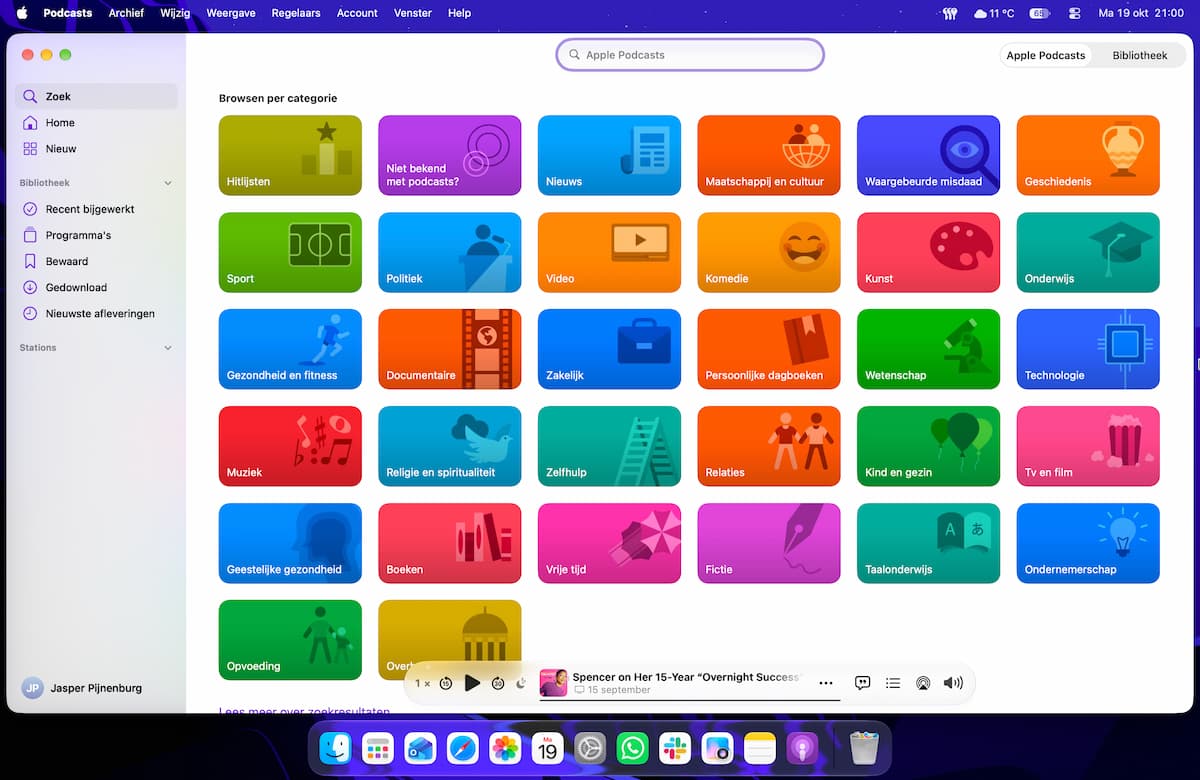Viewport: 1200px width, 780px height.
Task: Click the playback progress bar
Action: [690, 700]
